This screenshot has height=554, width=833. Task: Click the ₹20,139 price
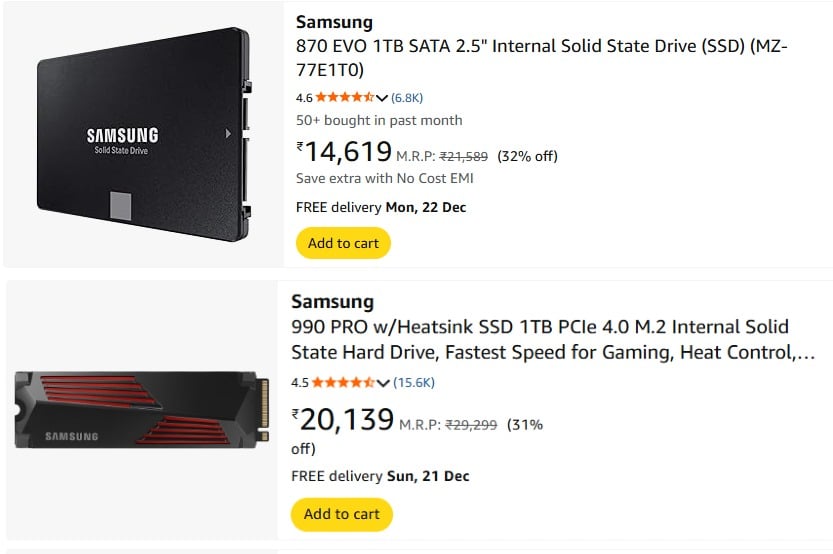342,420
